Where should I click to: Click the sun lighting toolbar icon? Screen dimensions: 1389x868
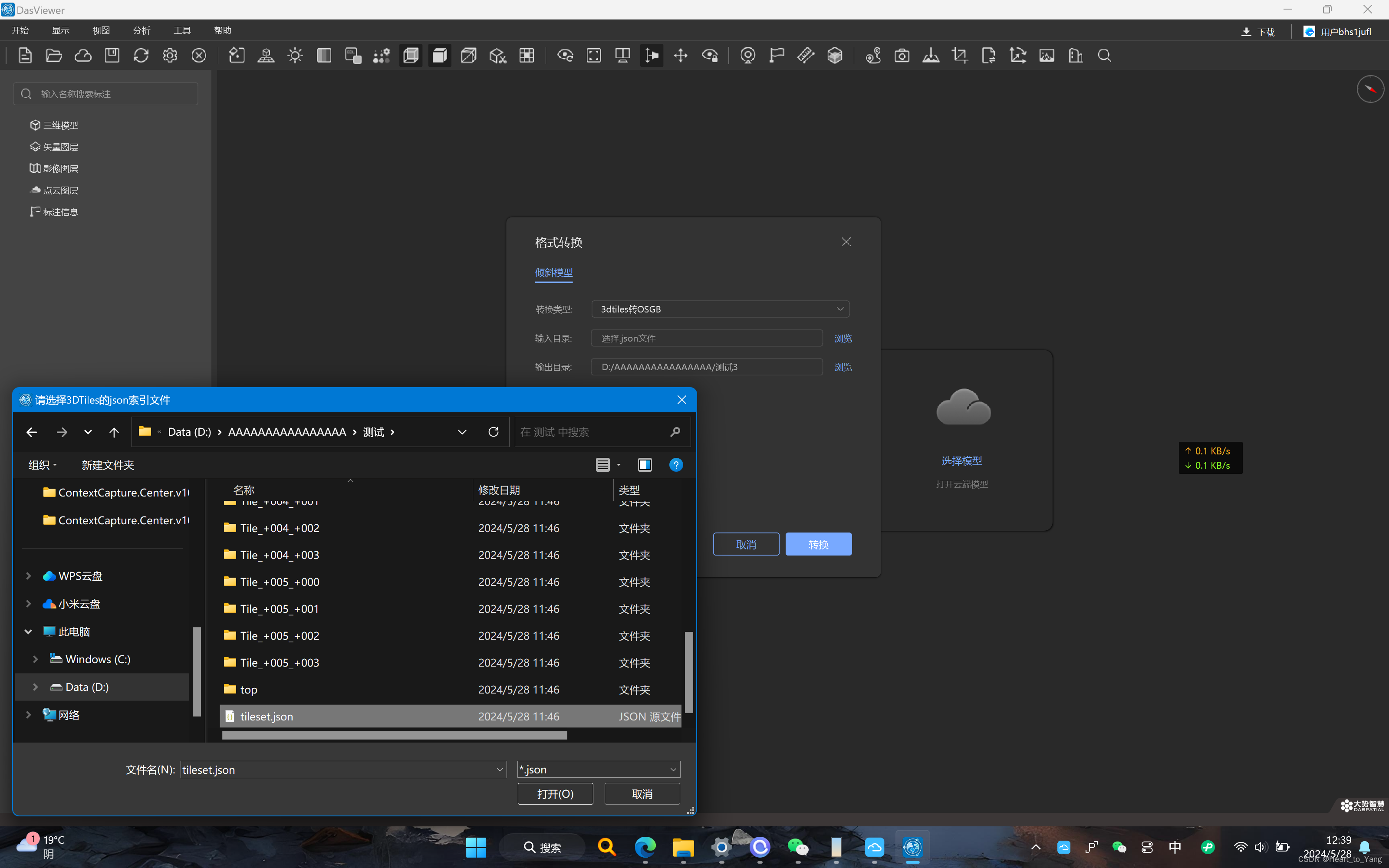tap(295, 56)
